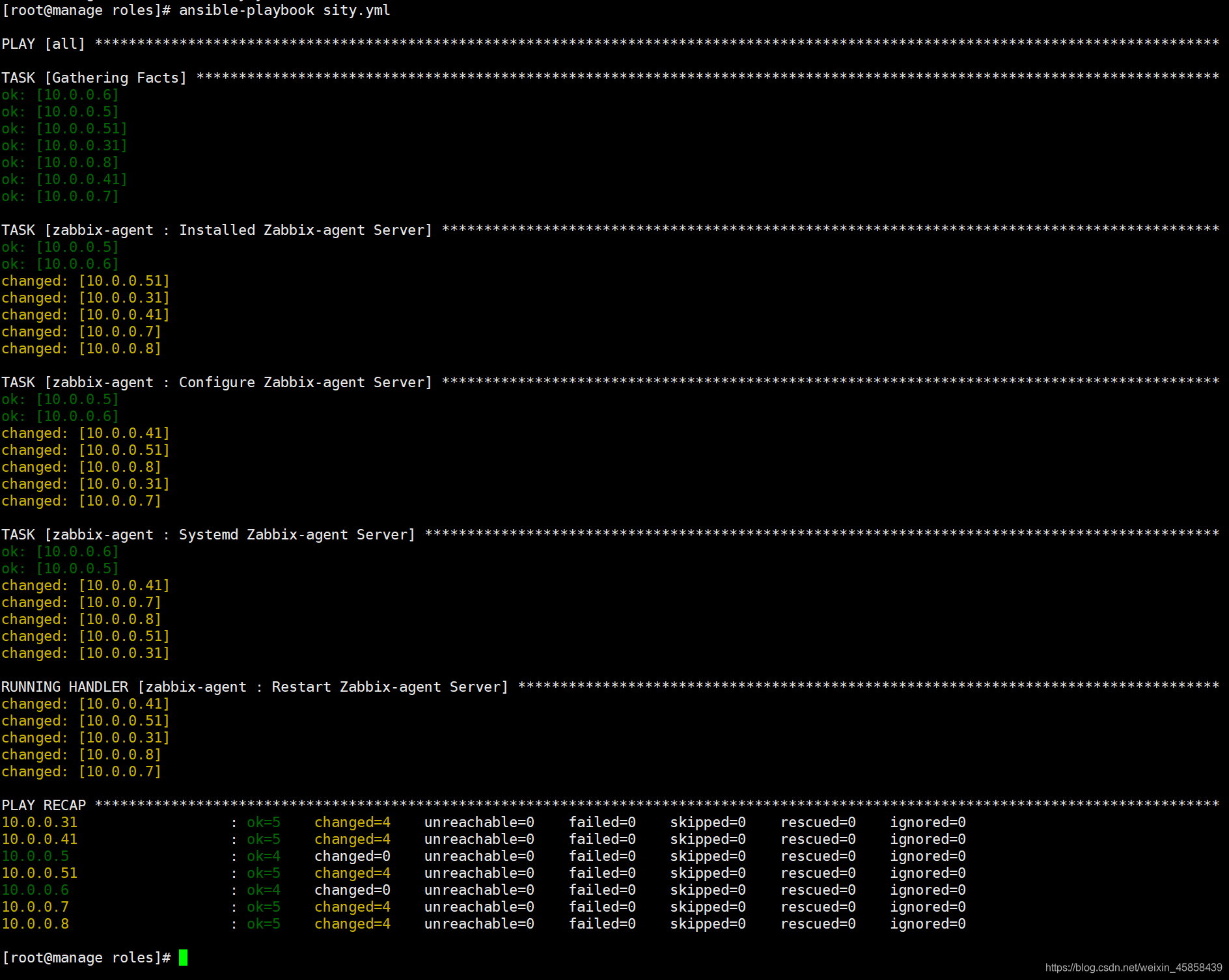Click ok=4 in the 10.0.0.5 recap row
Viewport: 1229px width, 980px height.
264,856
